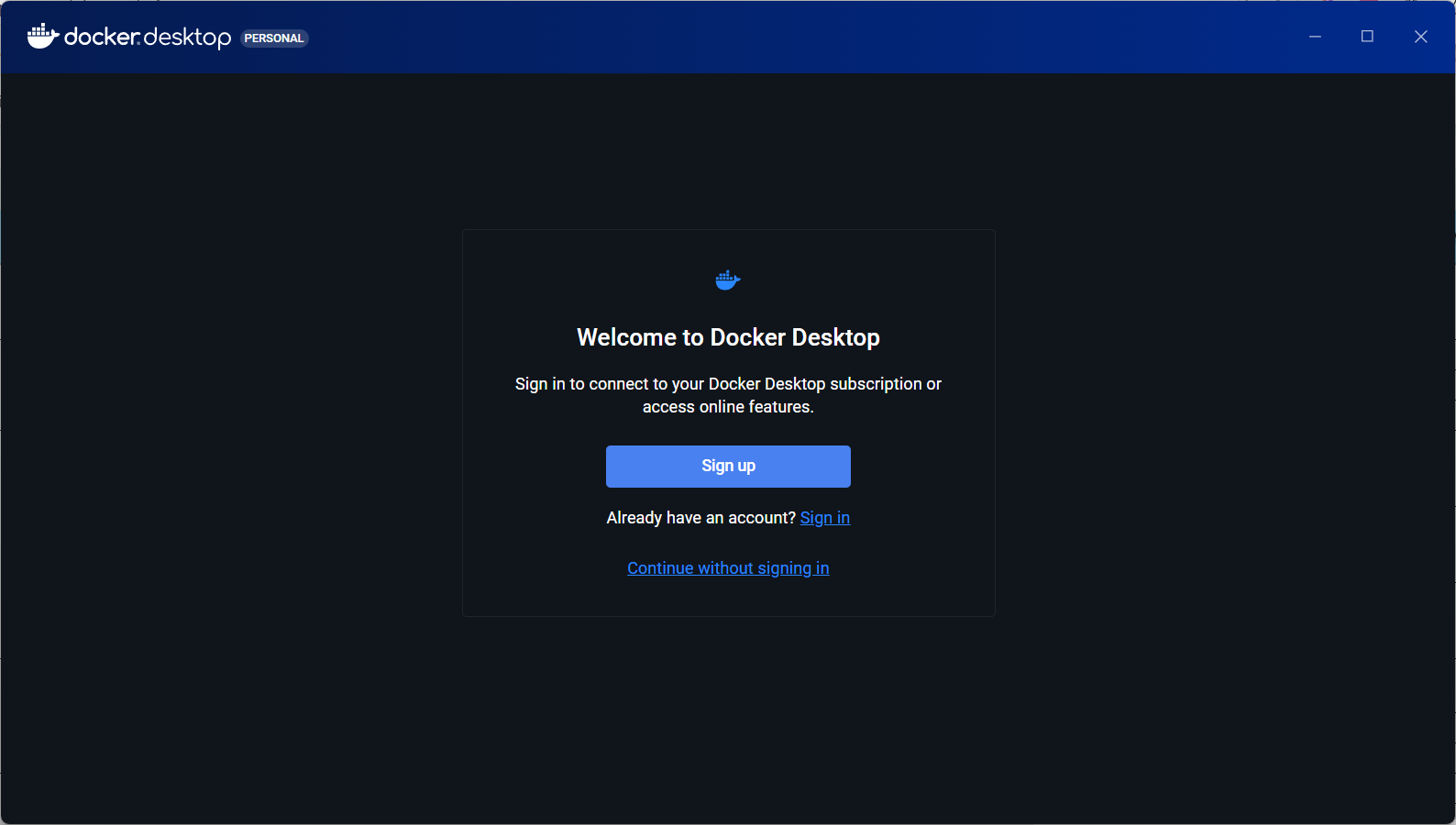Click the blue Sign up button
The image size is (1456, 825).
pyautogui.click(x=728, y=467)
